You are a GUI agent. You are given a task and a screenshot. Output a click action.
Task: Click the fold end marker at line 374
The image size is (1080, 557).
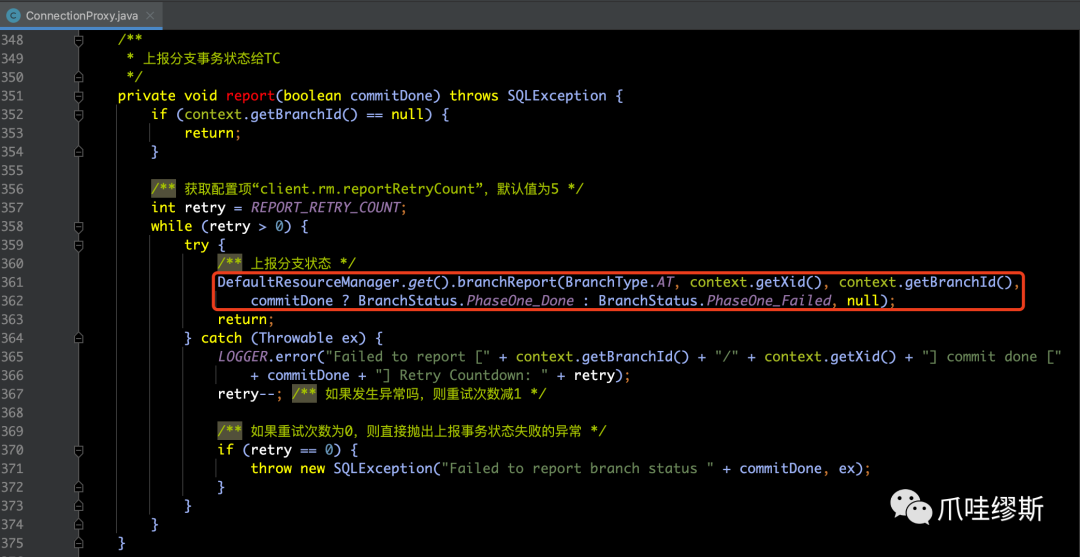click(x=79, y=524)
